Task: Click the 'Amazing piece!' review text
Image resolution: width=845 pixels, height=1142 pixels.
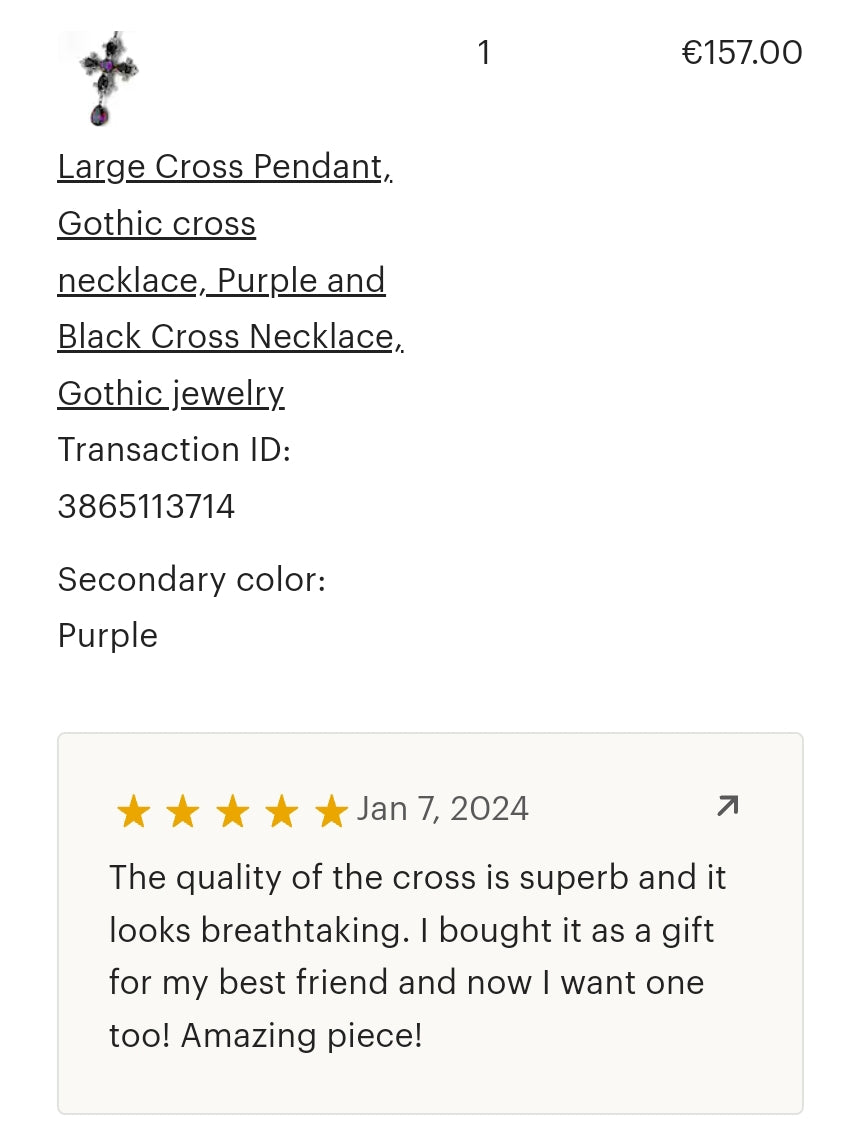Action: tap(301, 1035)
